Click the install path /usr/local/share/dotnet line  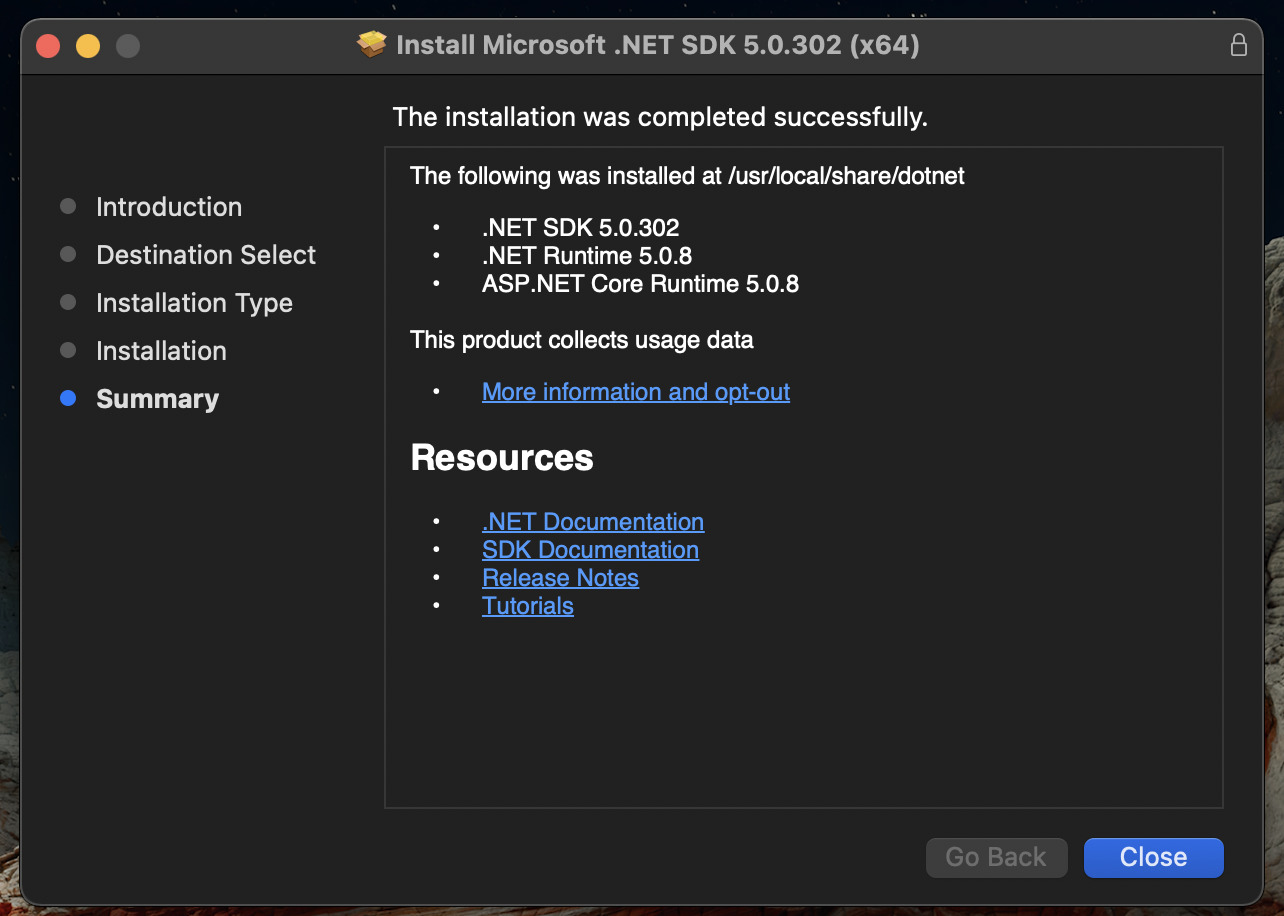pos(688,176)
